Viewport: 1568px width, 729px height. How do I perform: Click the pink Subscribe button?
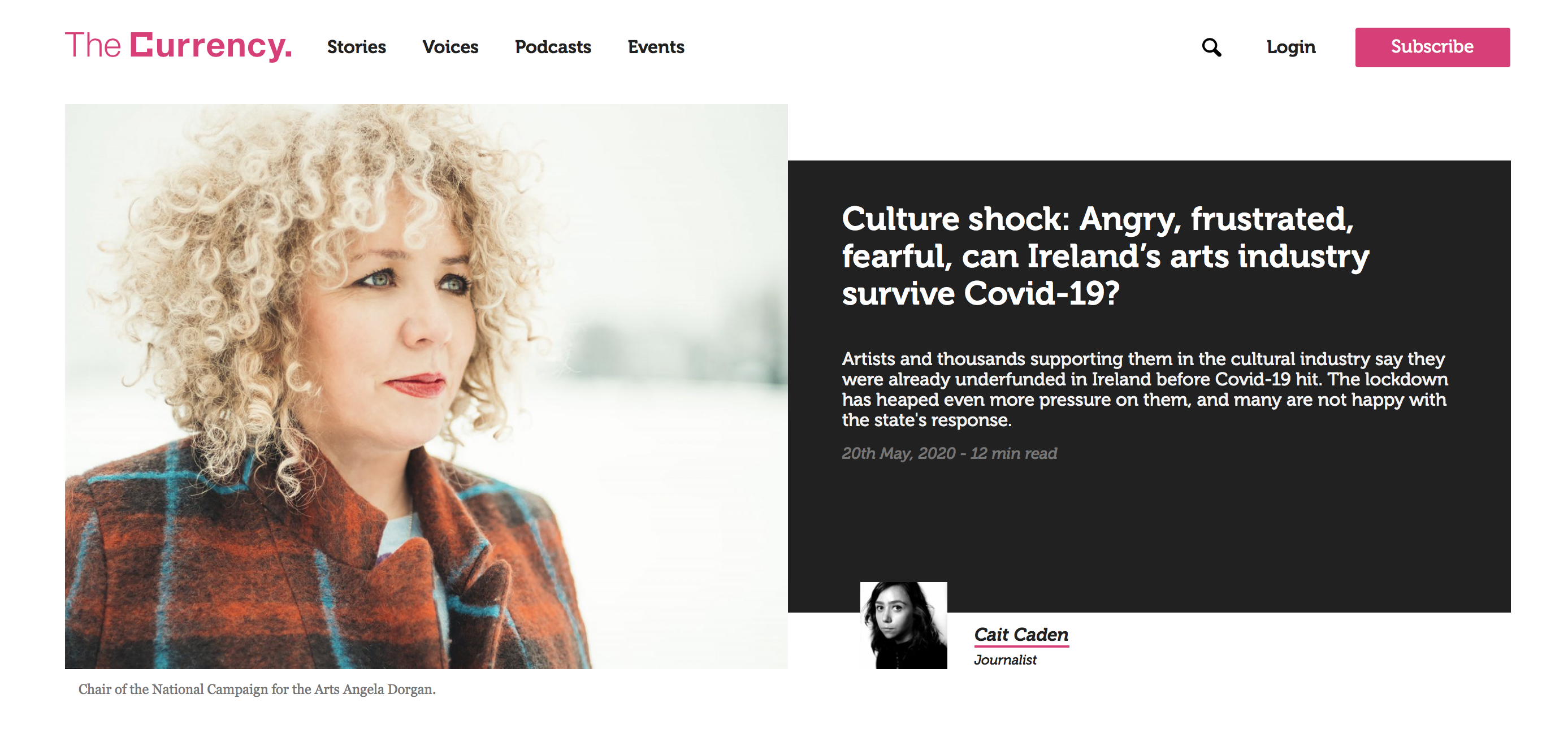point(1432,47)
